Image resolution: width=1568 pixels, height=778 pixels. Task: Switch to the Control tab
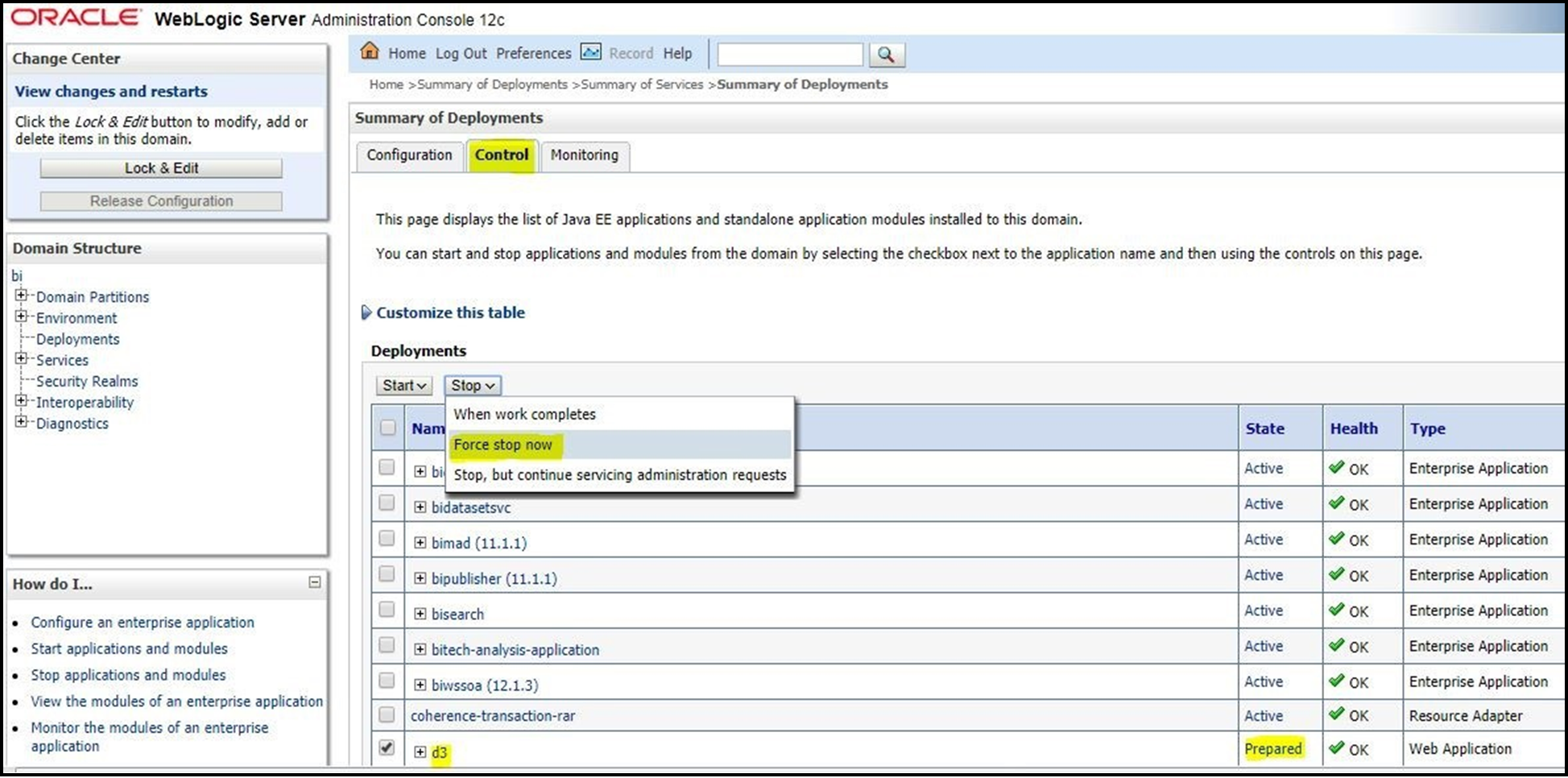pos(502,155)
